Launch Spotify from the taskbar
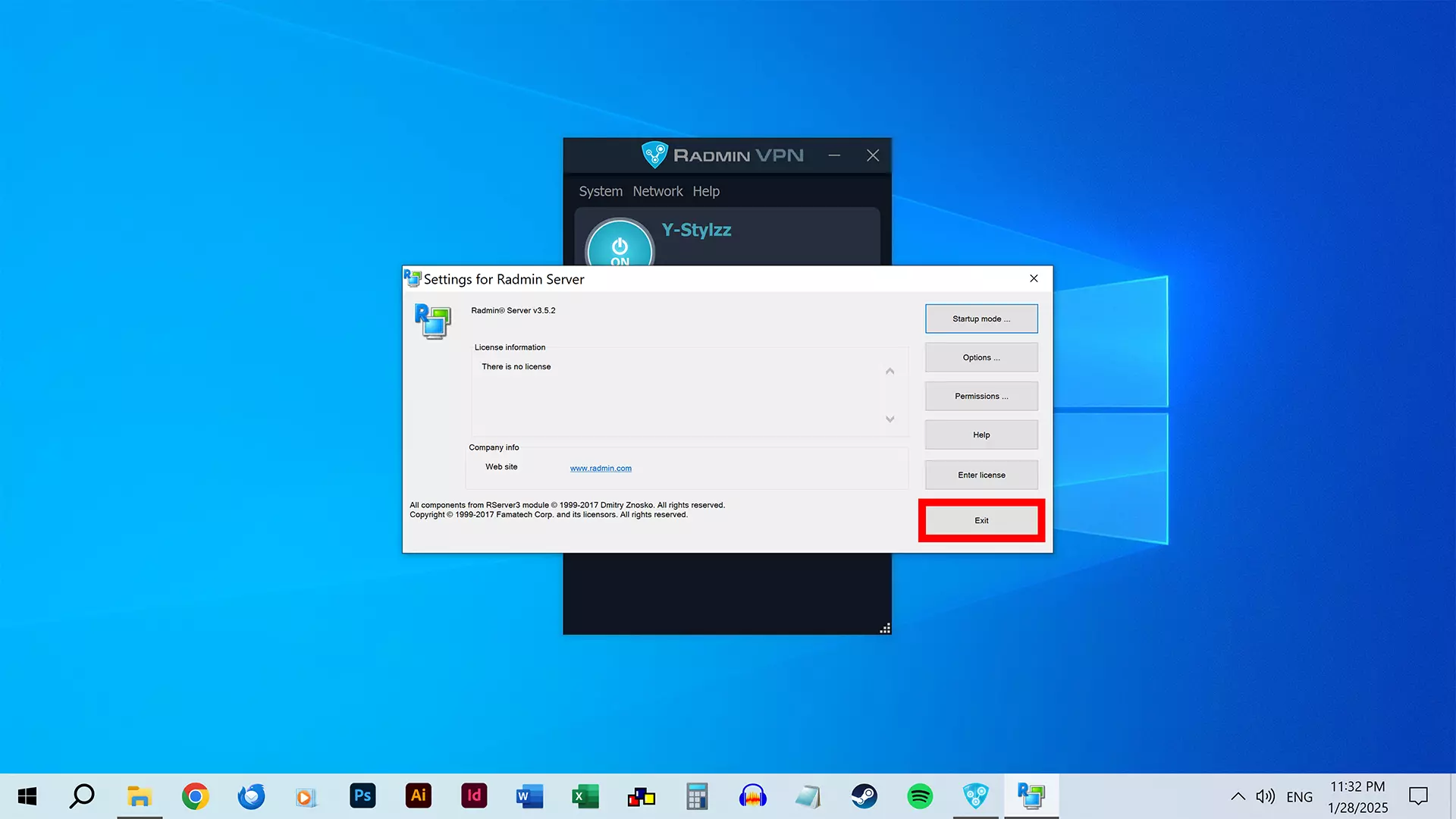This screenshot has height=819, width=1456. click(x=920, y=796)
